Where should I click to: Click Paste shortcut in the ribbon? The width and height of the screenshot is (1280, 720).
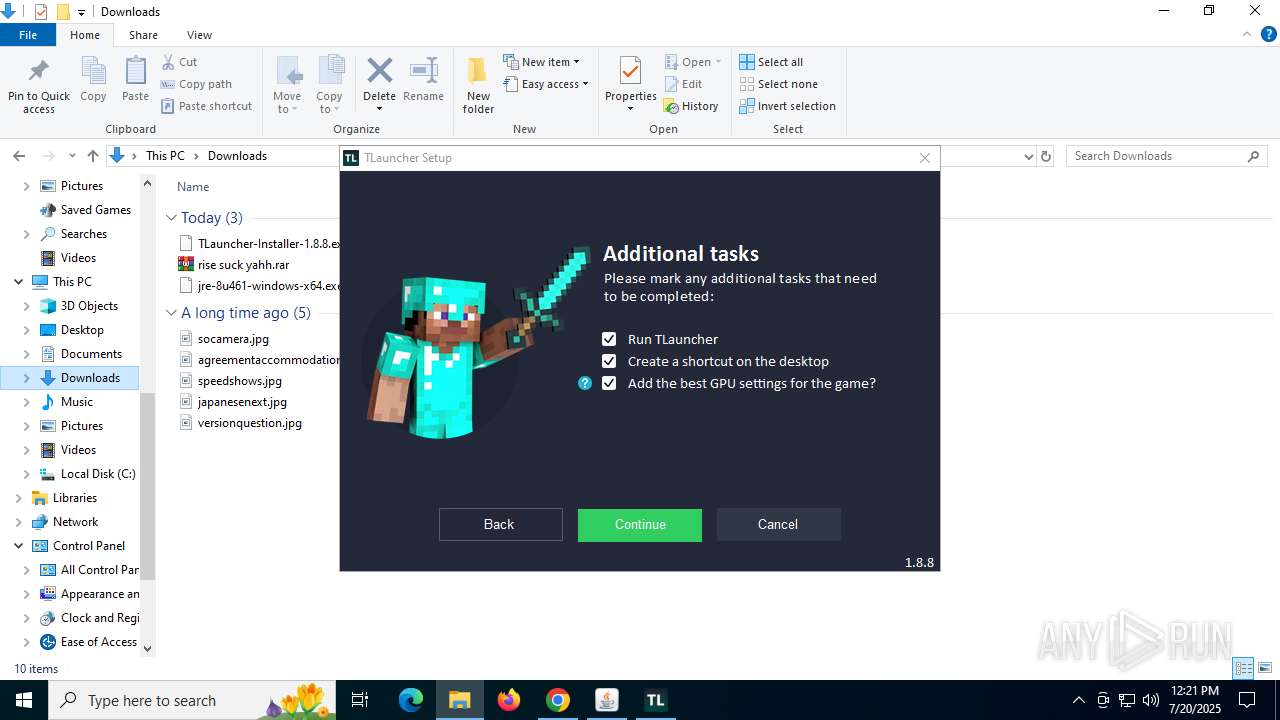(x=206, y=106)
